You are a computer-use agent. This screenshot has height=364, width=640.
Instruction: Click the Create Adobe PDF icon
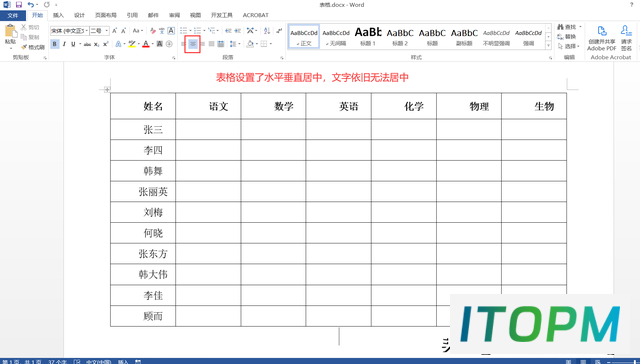(601, 38)
